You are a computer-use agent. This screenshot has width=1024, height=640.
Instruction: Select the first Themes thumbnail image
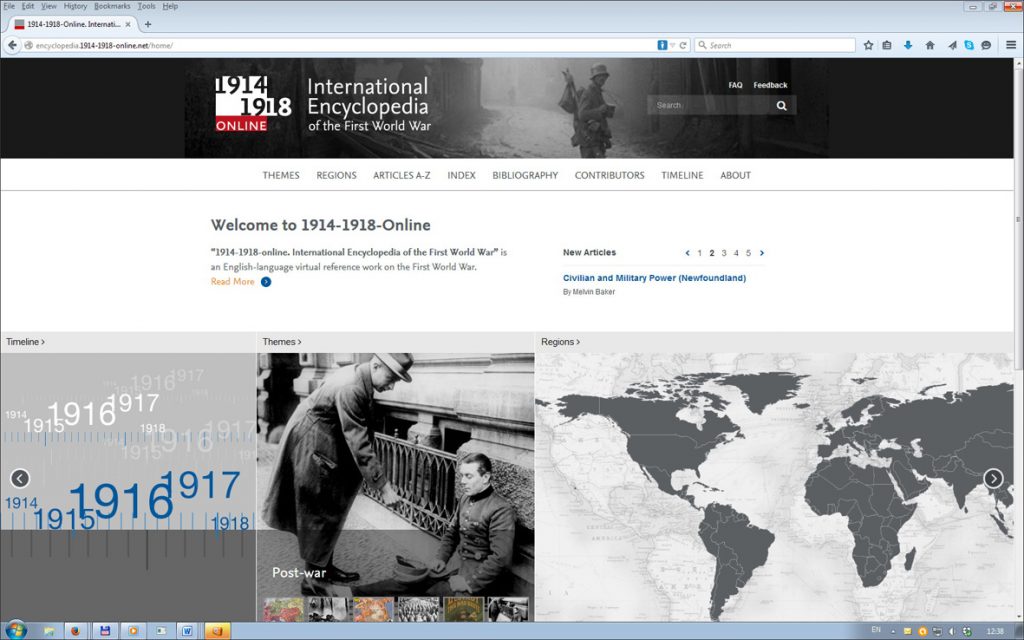coord(283,609)
